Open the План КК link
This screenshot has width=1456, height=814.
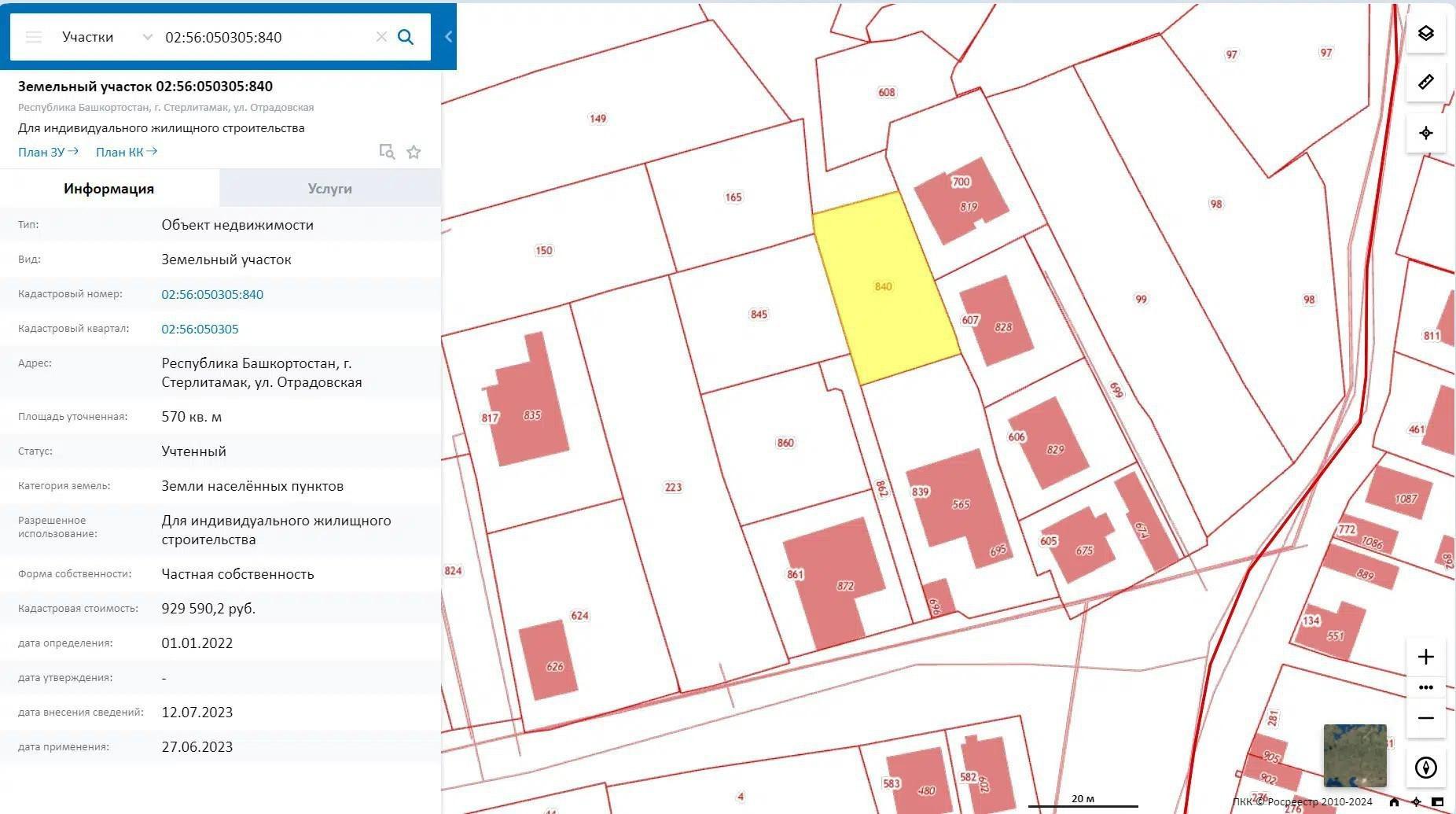tap(126, 152)
